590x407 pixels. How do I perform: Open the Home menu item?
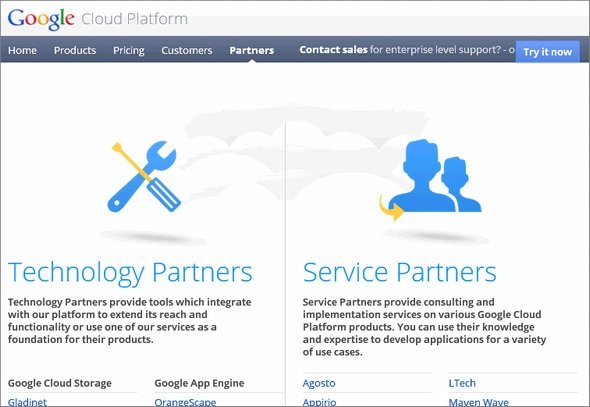point(23,50)
